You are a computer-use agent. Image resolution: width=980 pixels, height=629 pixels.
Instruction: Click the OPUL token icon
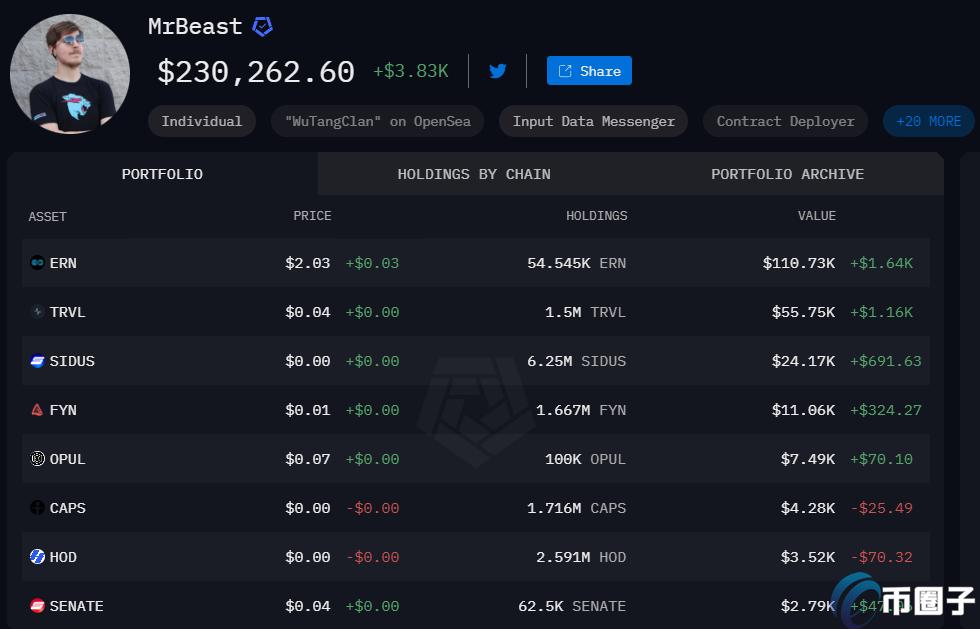point(37,459)
